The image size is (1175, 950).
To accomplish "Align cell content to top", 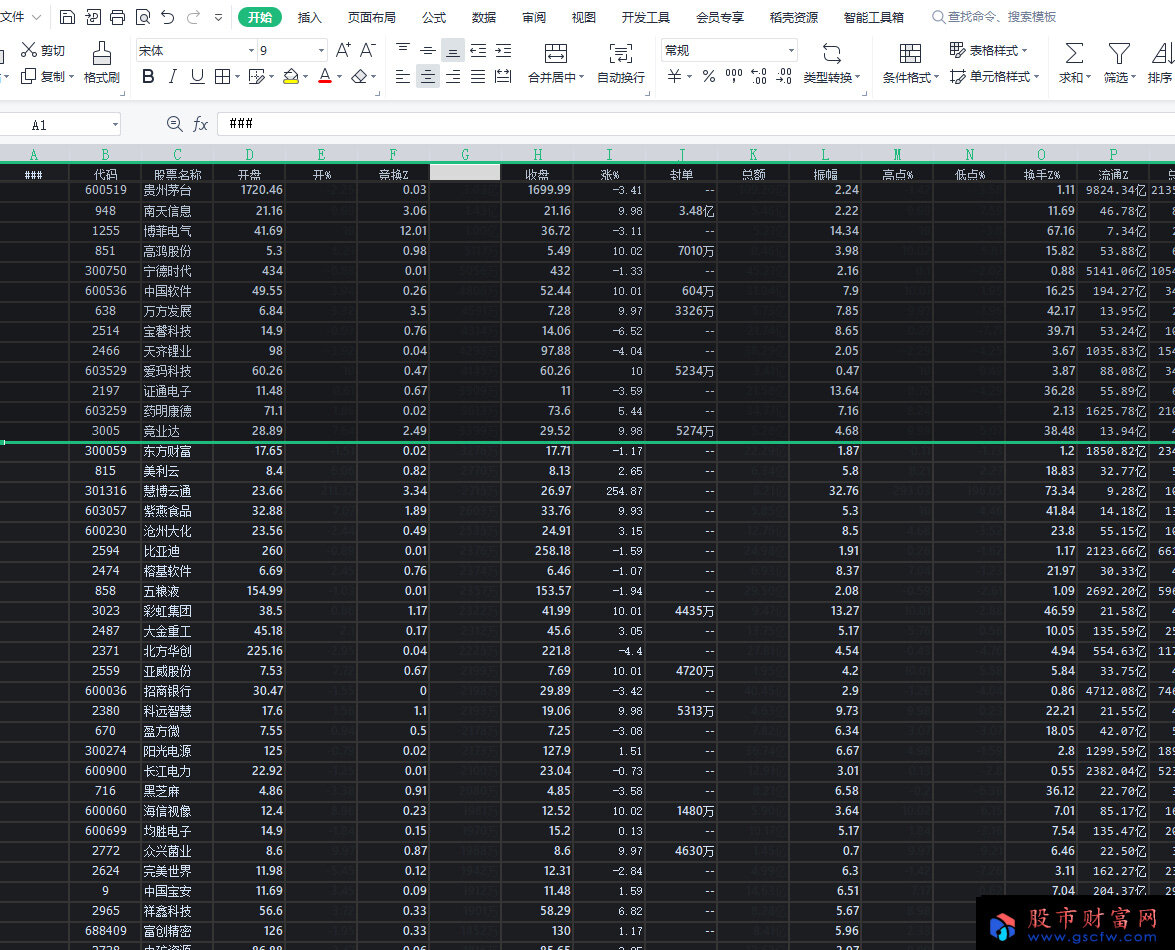I will click(x=403, y=50).
